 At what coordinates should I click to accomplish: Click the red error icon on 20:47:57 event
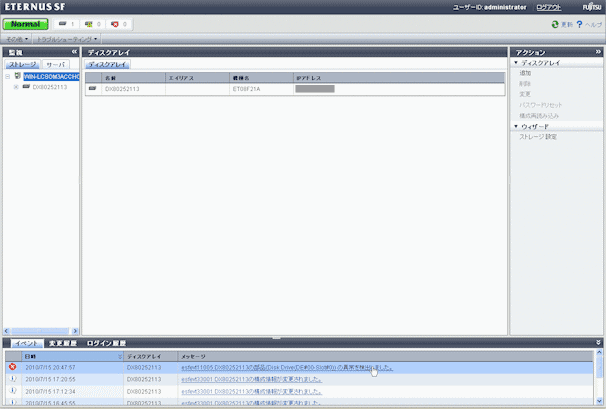[13, 366]
